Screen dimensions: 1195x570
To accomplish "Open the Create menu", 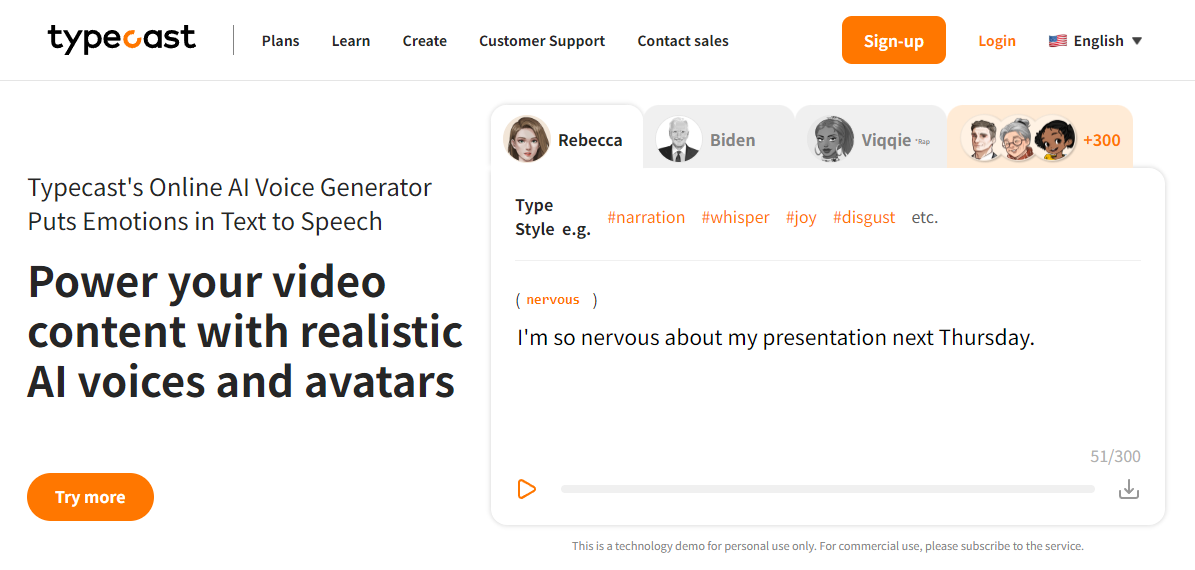I will tap(424, 41).
